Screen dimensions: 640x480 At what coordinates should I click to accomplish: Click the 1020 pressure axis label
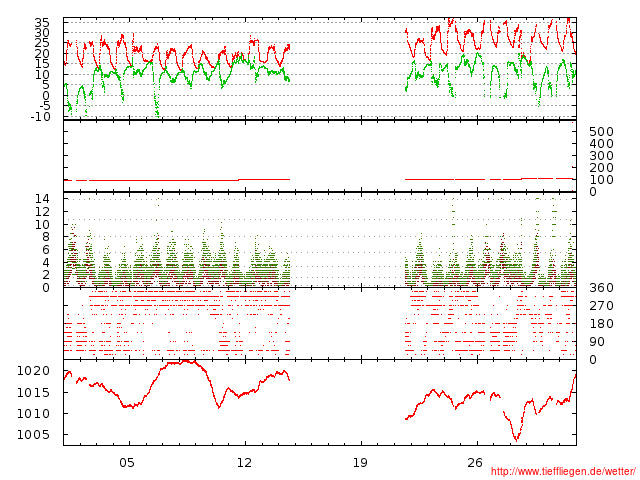33,371
